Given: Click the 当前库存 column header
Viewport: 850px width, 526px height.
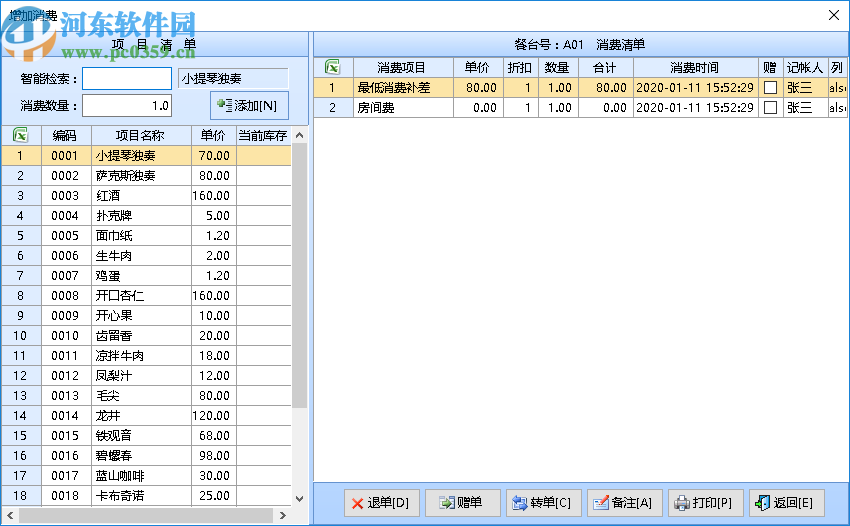Looking at the screenshot, I should 263,136.
